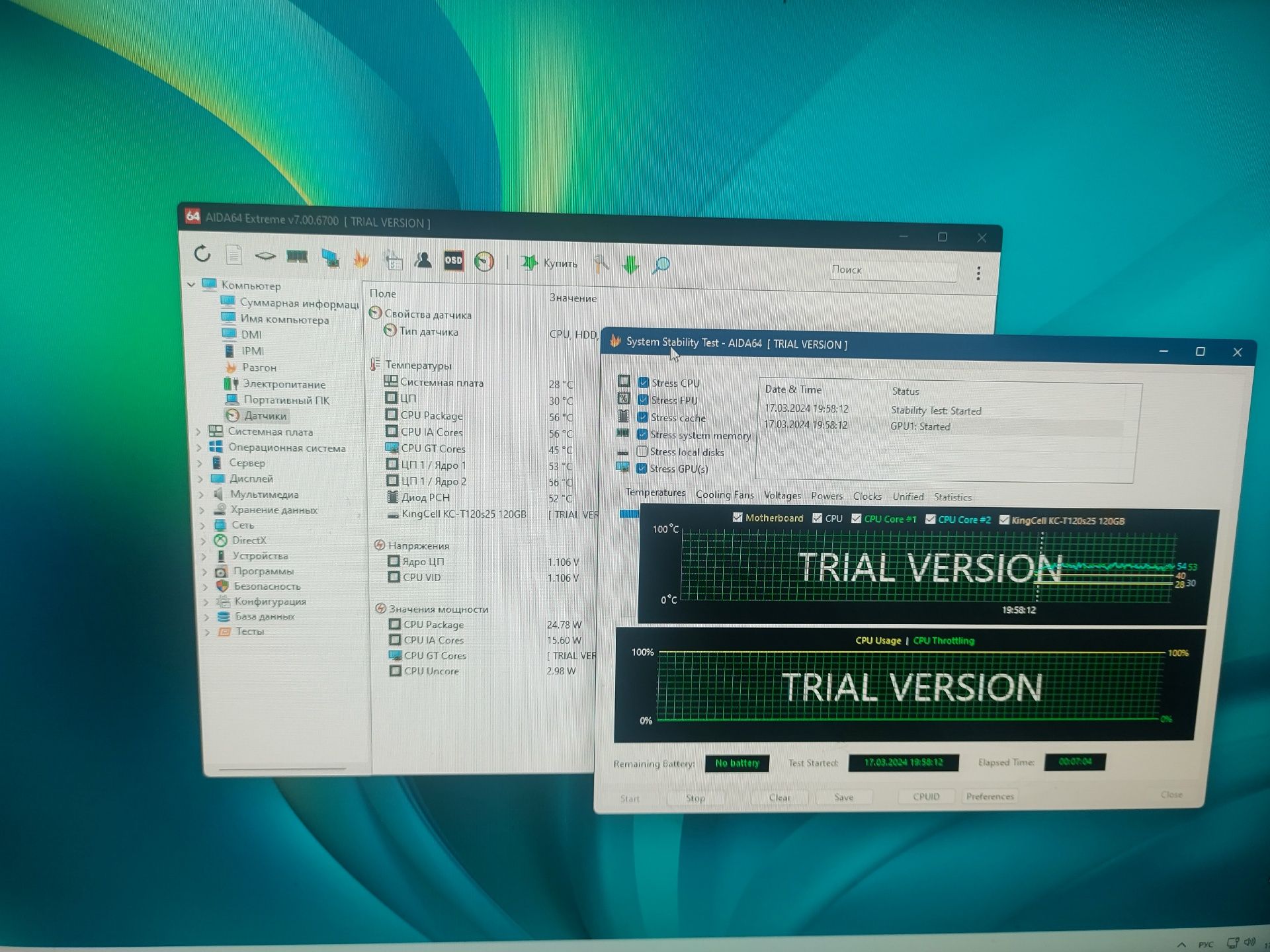Expand the Мультимедиа tree node
The image size is (1270, 952).
pos(200,494)
